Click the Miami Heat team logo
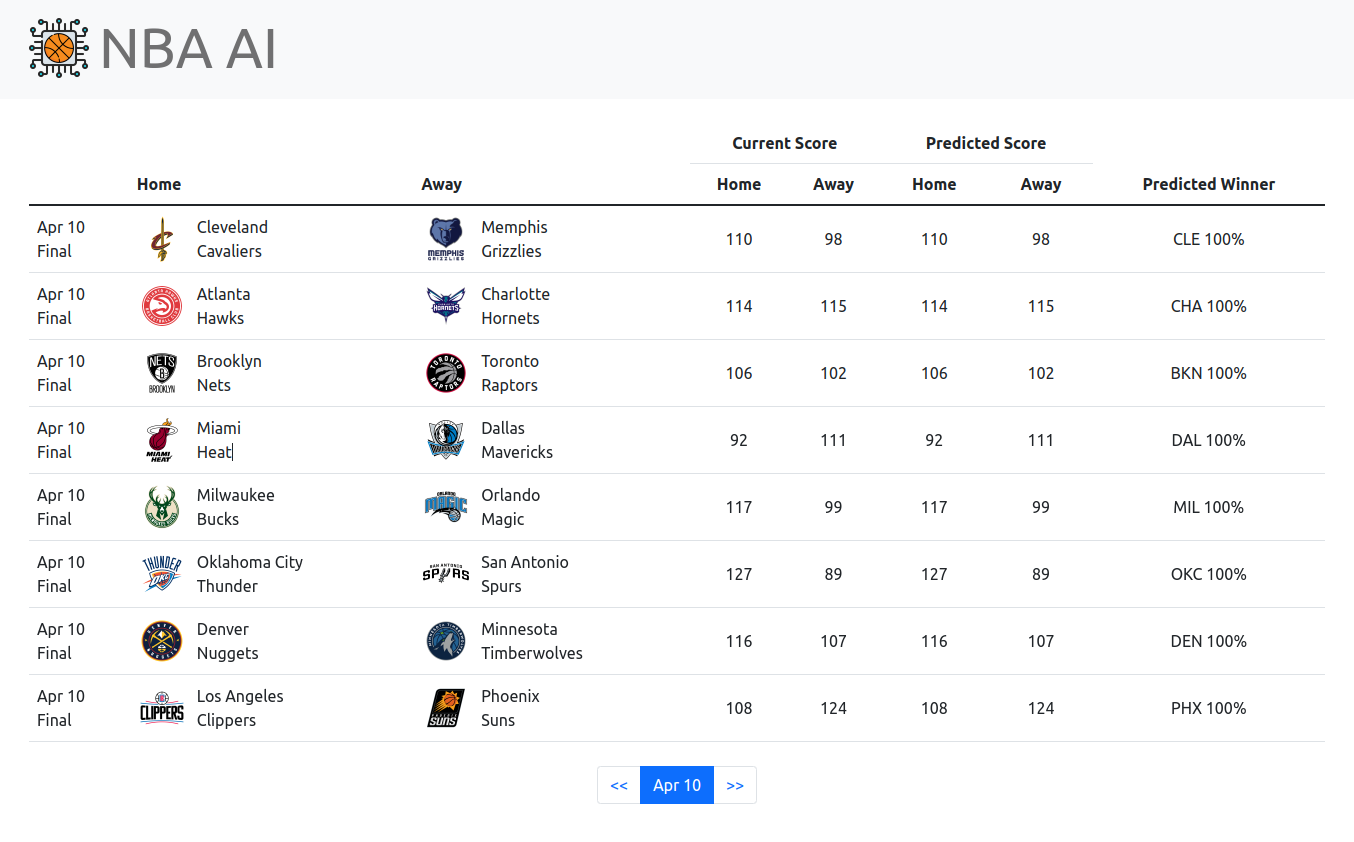This screenshot has width=1354, height=842. pos(161,440)
